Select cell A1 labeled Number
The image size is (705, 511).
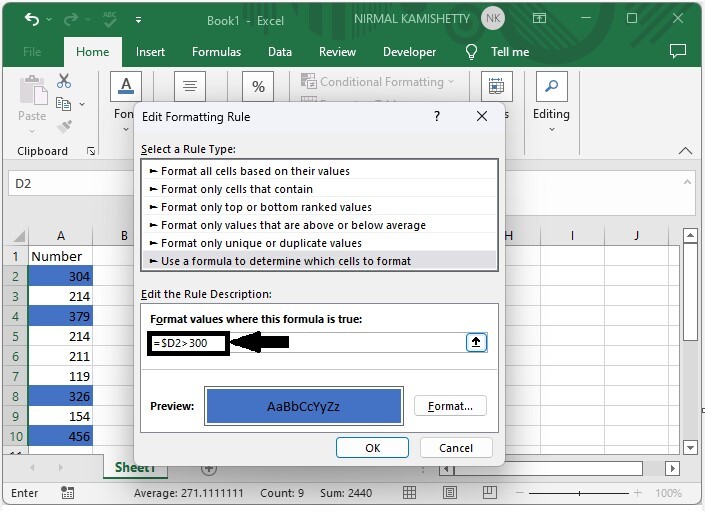61,256
